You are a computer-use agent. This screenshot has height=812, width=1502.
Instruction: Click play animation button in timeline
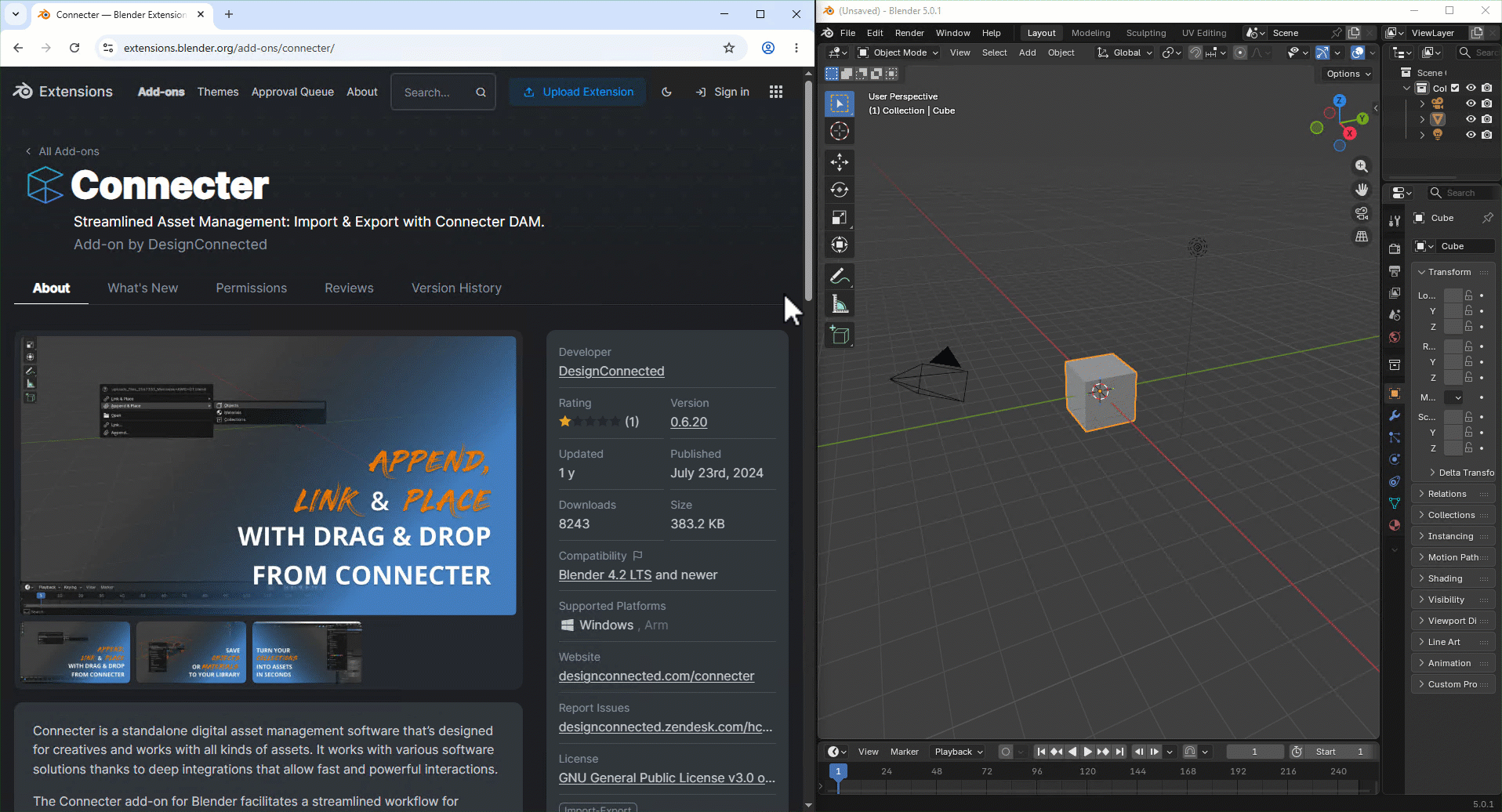click(1087, 752)
